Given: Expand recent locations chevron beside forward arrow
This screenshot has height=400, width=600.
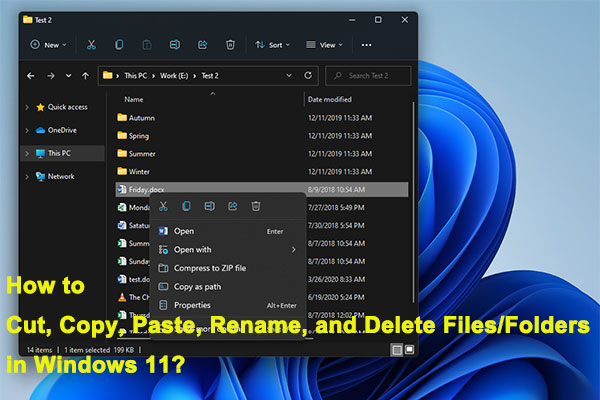Looking at the screenshot, I should coord(68,76).
